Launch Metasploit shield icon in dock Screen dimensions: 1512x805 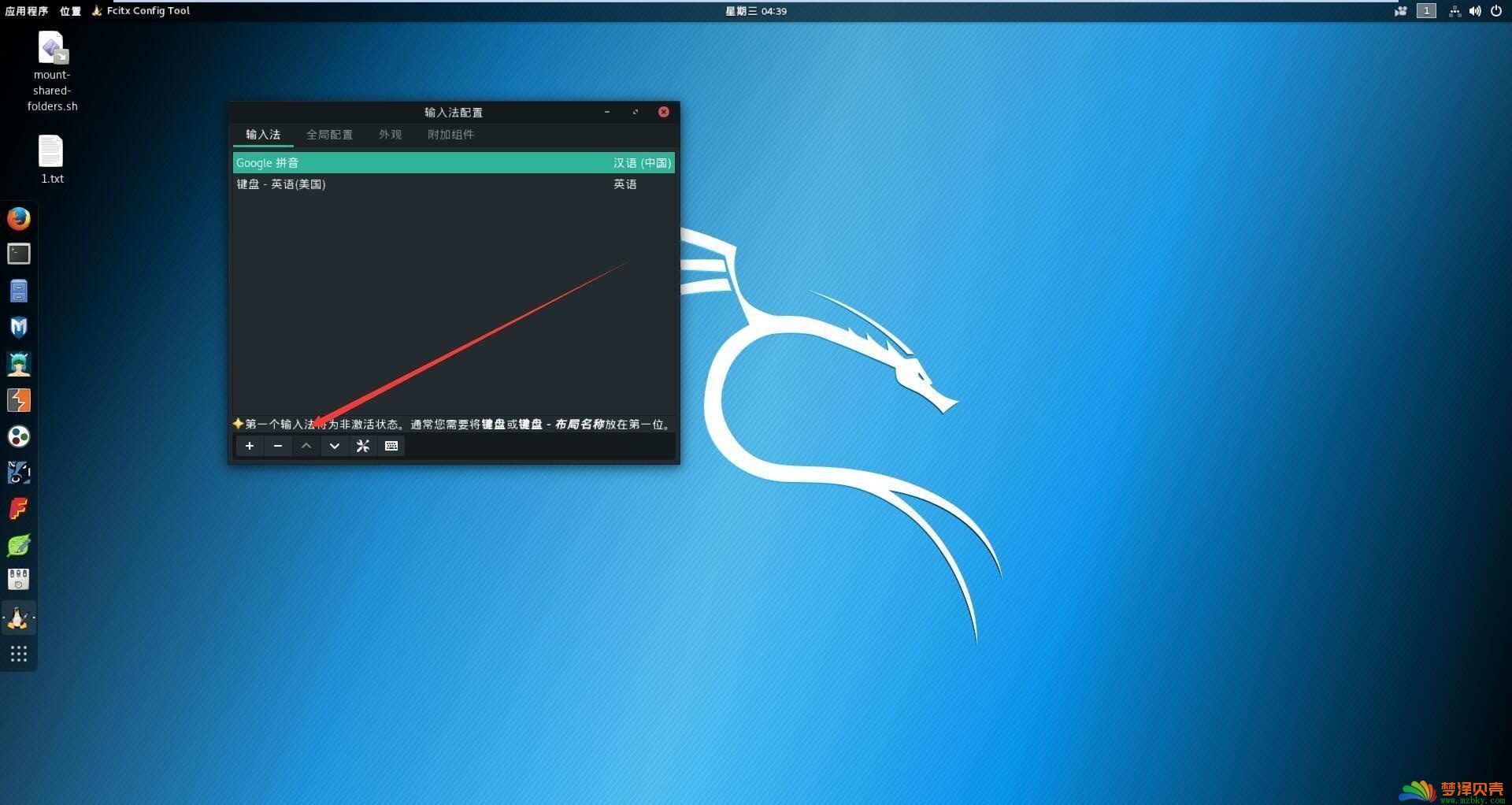click(19, 327)
